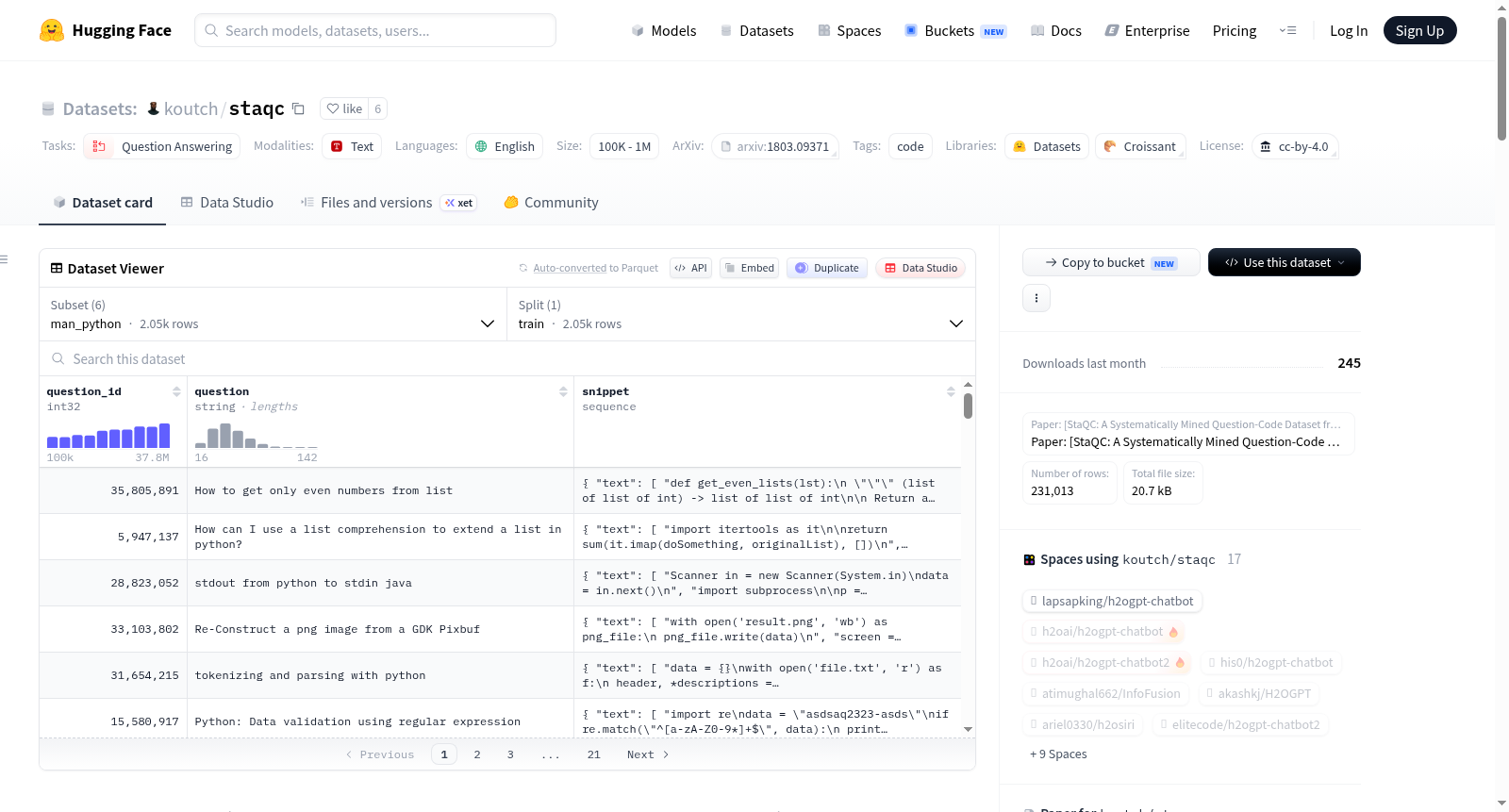Image resolution: width=1509 pixels, height=812 pixels.
Task: Sort the question column
Action: [563, 391]
